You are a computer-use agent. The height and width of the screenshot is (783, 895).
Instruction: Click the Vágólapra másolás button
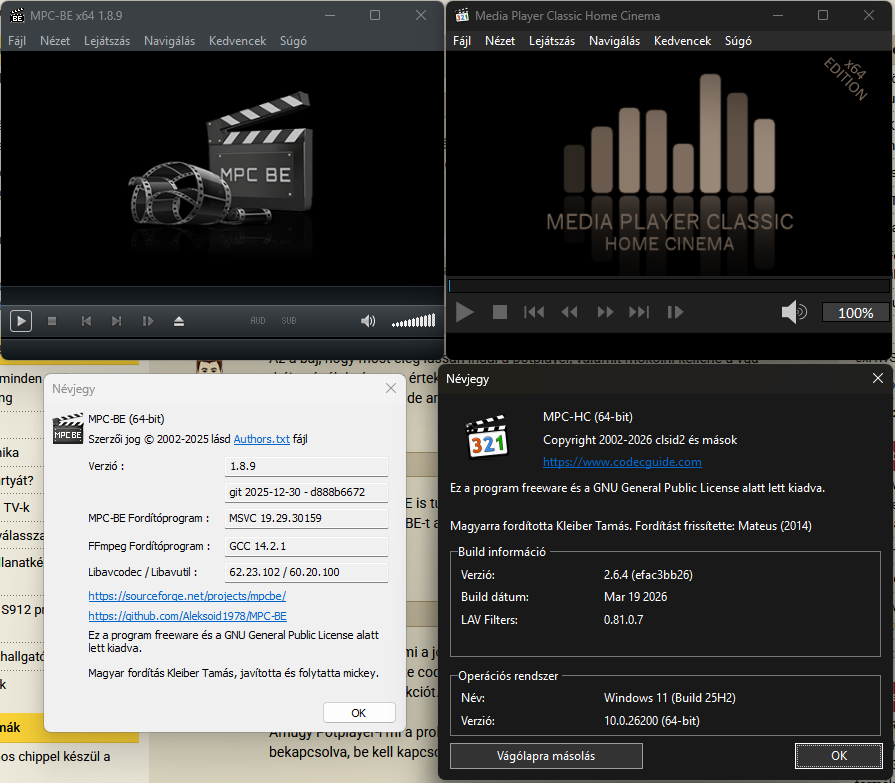point(546,756)
